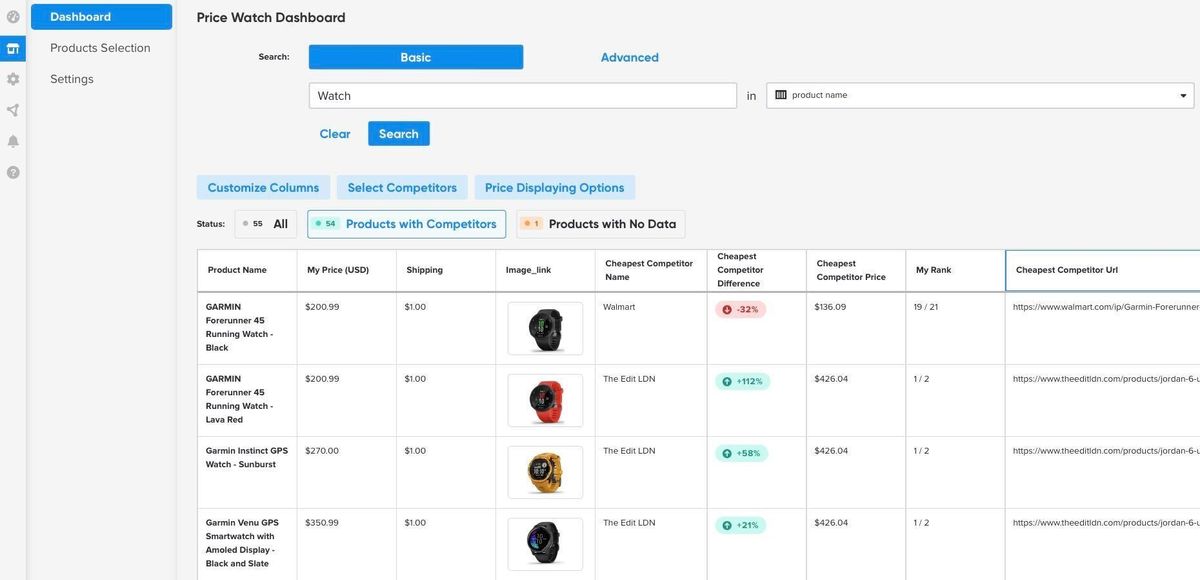
Task: Open the Dashboard menu item
Action: click(x=101, y=17)
